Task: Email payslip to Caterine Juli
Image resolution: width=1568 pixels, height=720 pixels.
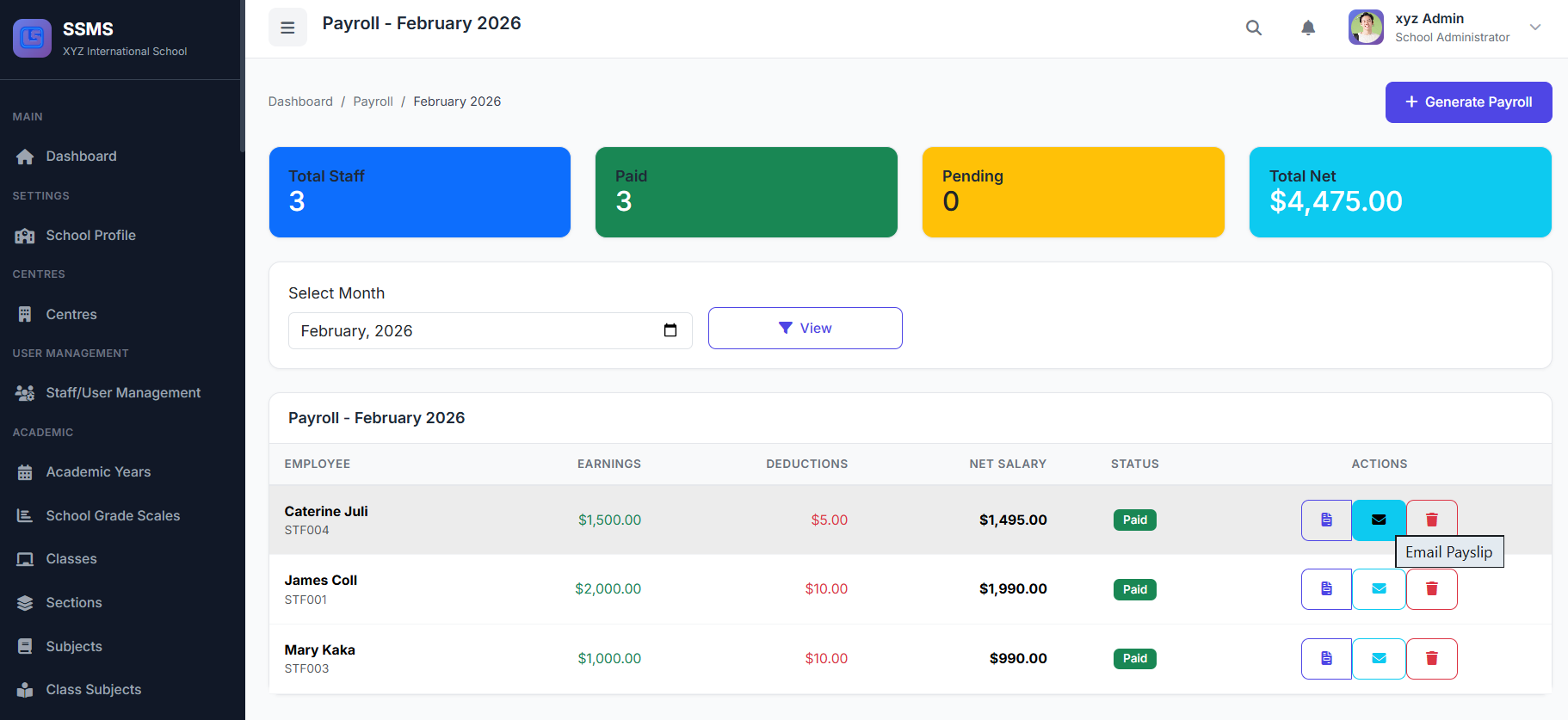Action: click(1378, 520)
